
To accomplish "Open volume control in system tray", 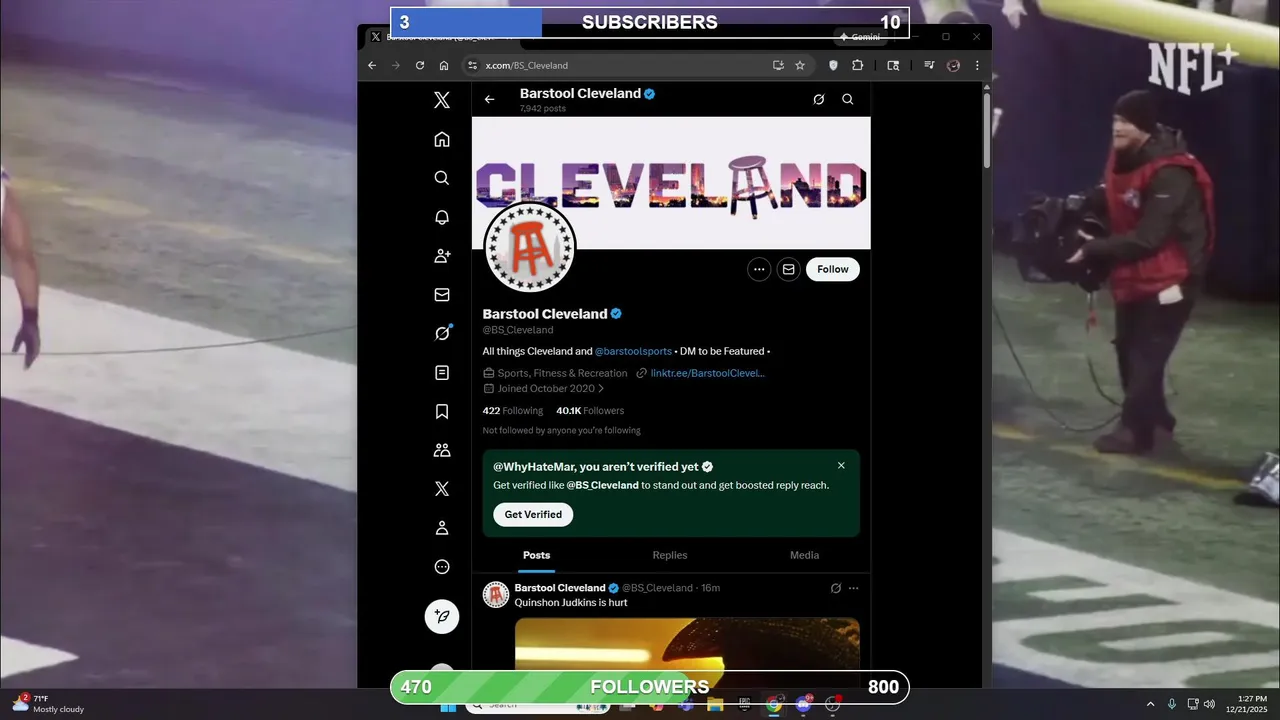I will click(1209, 704).
